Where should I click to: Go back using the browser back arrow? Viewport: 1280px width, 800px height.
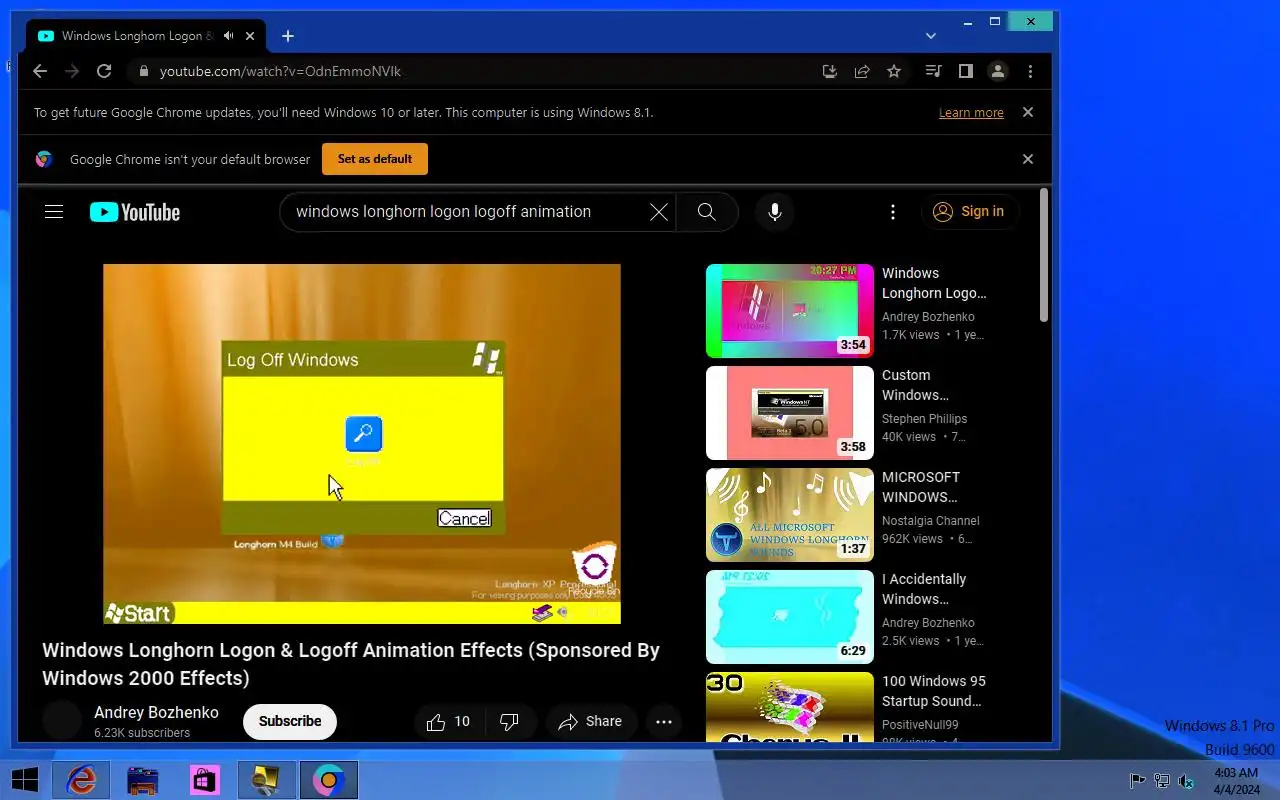(x=40, y=71)
